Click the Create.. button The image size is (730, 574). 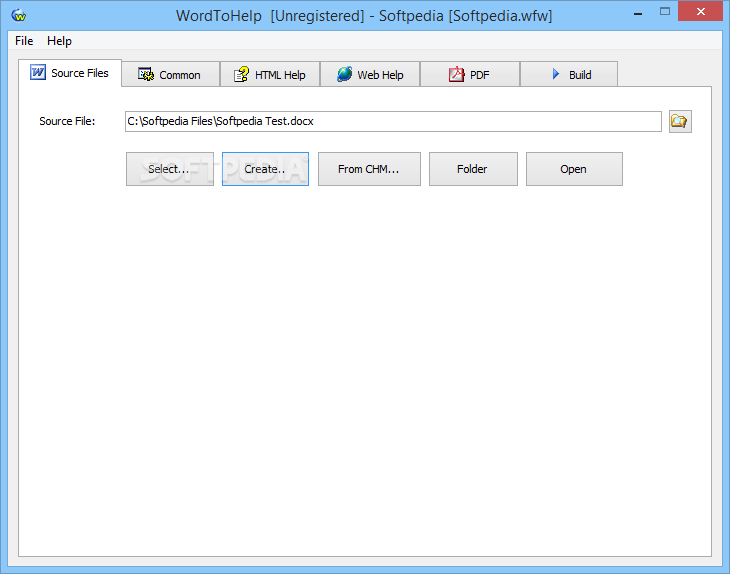(x=265, y=169)
